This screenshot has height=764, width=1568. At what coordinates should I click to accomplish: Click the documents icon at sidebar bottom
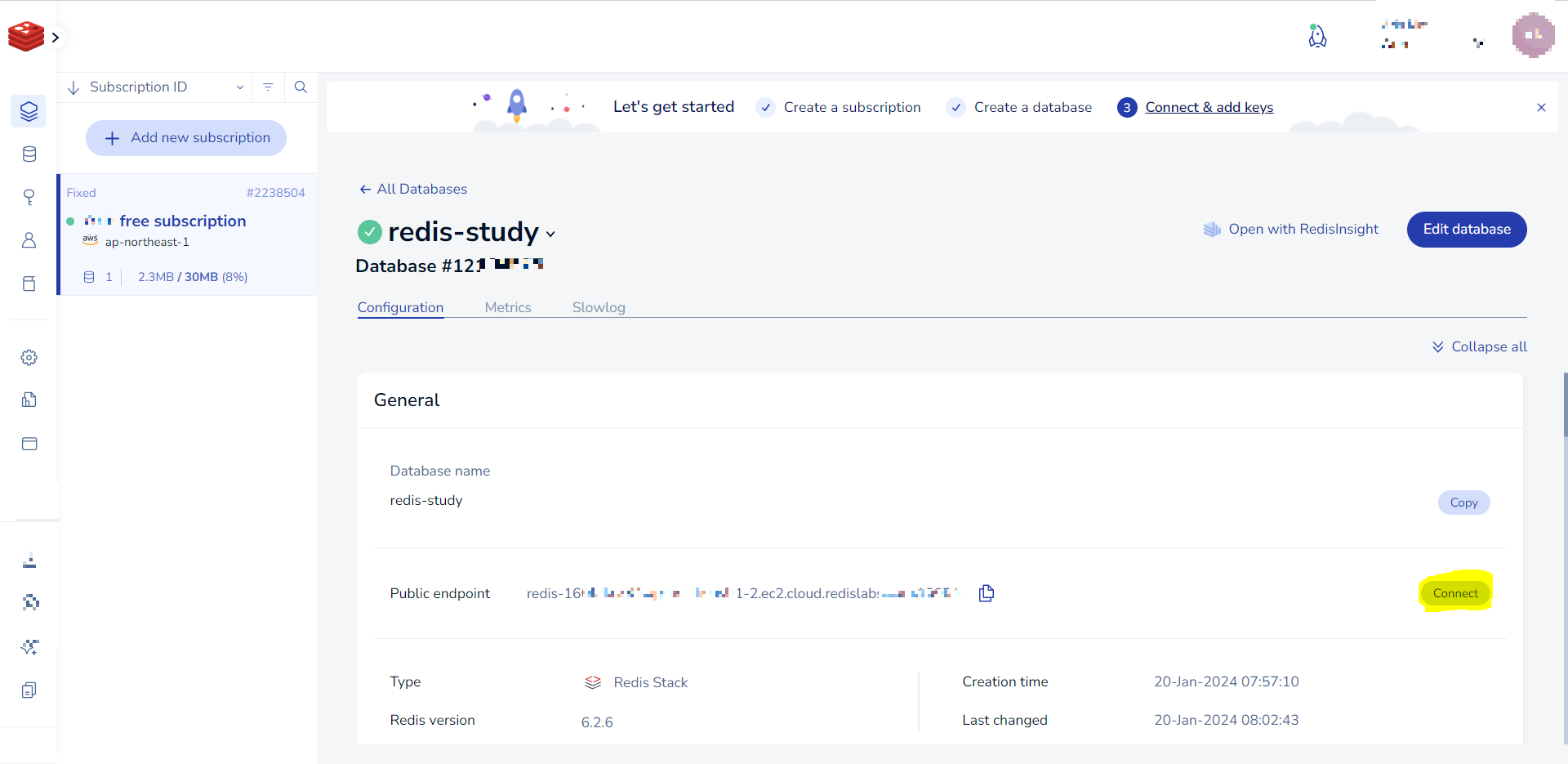tap(29, 690)
